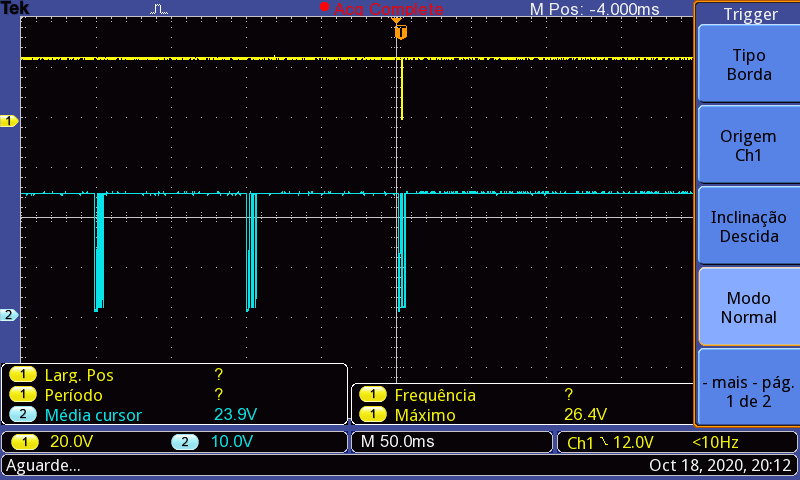800x480 pixels.
Task: Click the first cyan pulse burst on channel 2
Action: (99, 252)
